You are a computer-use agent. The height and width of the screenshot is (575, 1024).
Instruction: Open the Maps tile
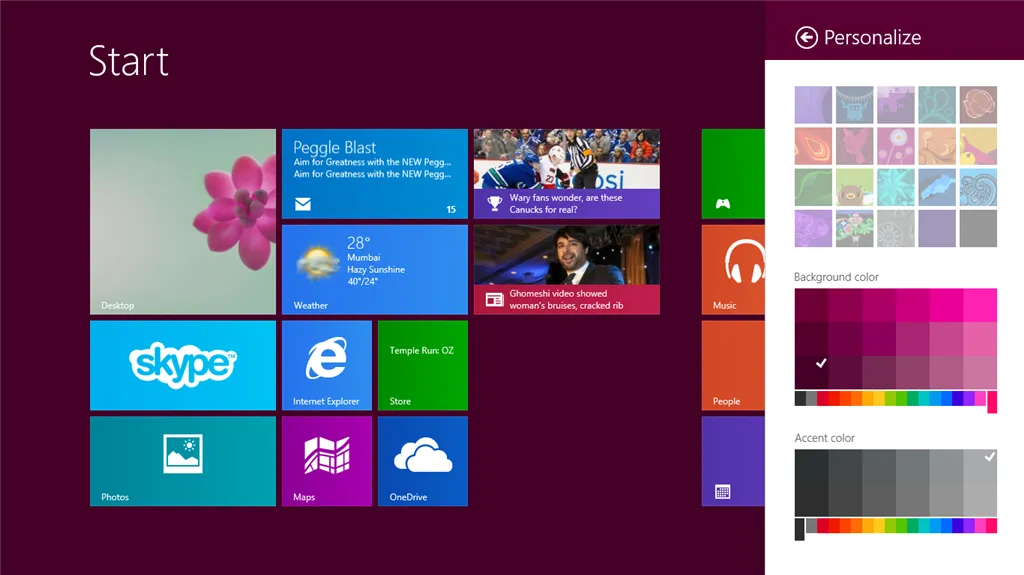tap(327, 461)
